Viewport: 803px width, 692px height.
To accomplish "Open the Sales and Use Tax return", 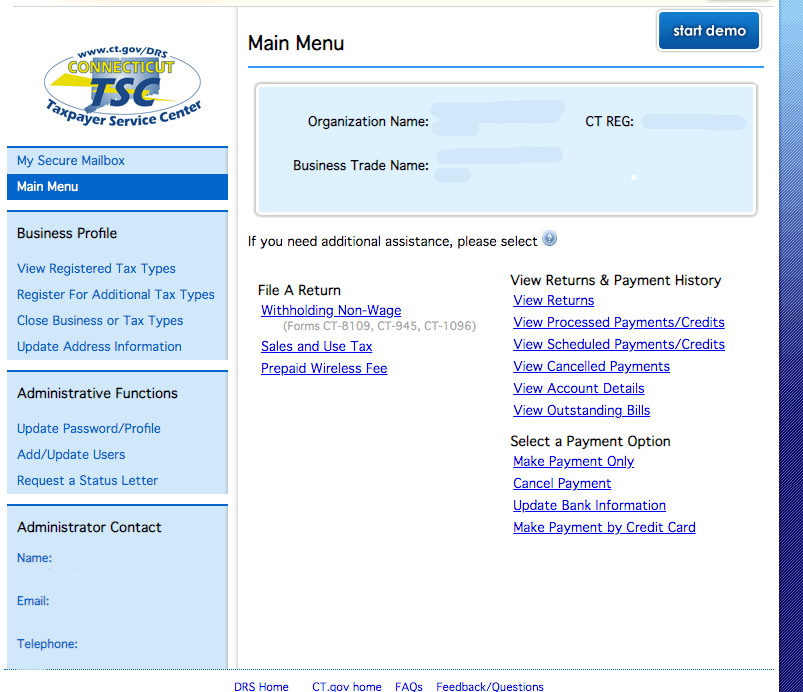I will point(316,347).
